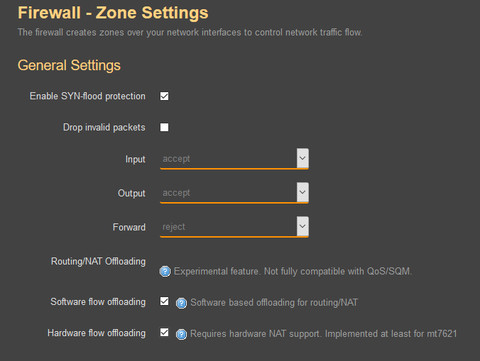Click the Routing/NAT Offloading label
Viewport: 480px width, 361px height.
click(x=98, y=261)
